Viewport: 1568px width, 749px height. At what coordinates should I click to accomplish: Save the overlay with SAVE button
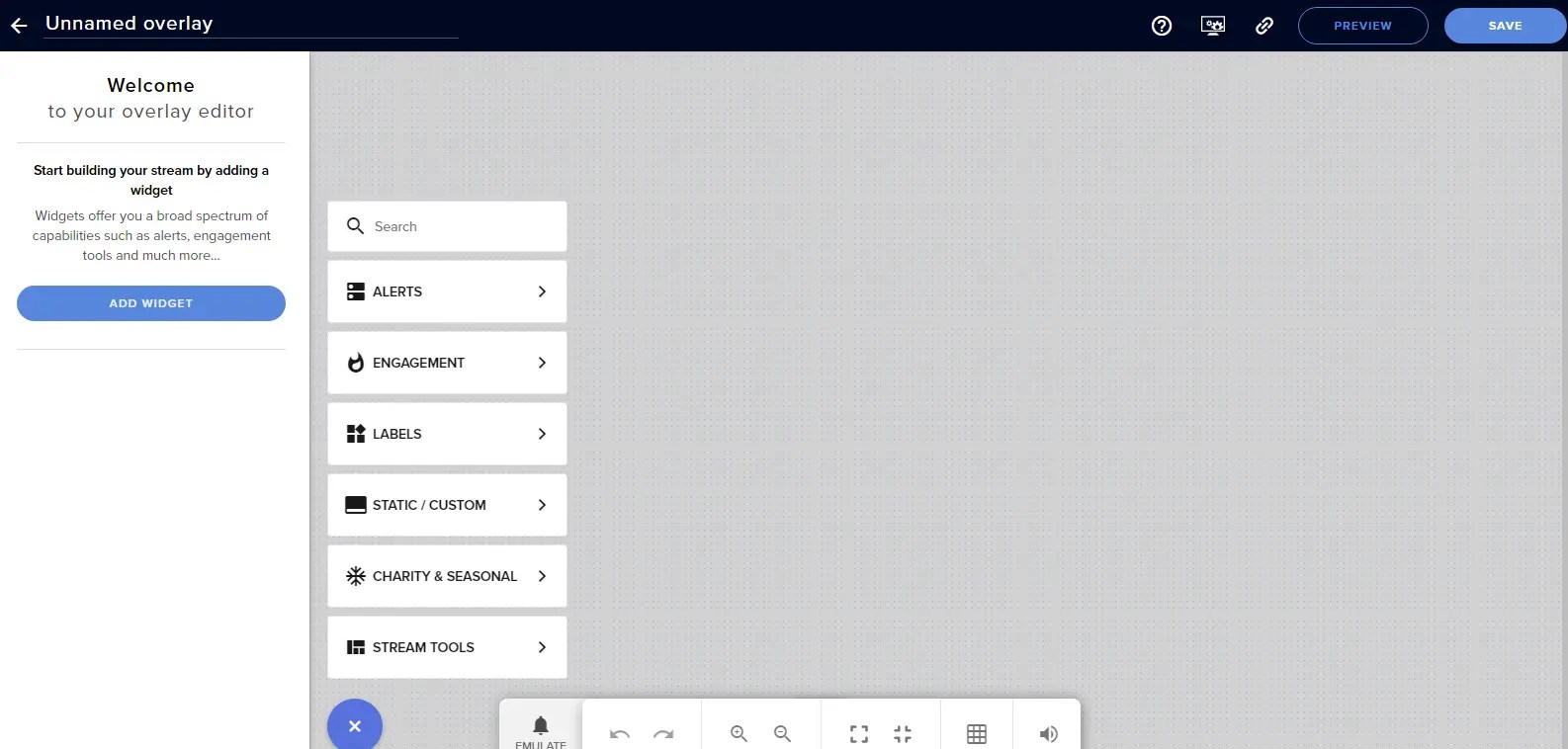point(1506,26)
